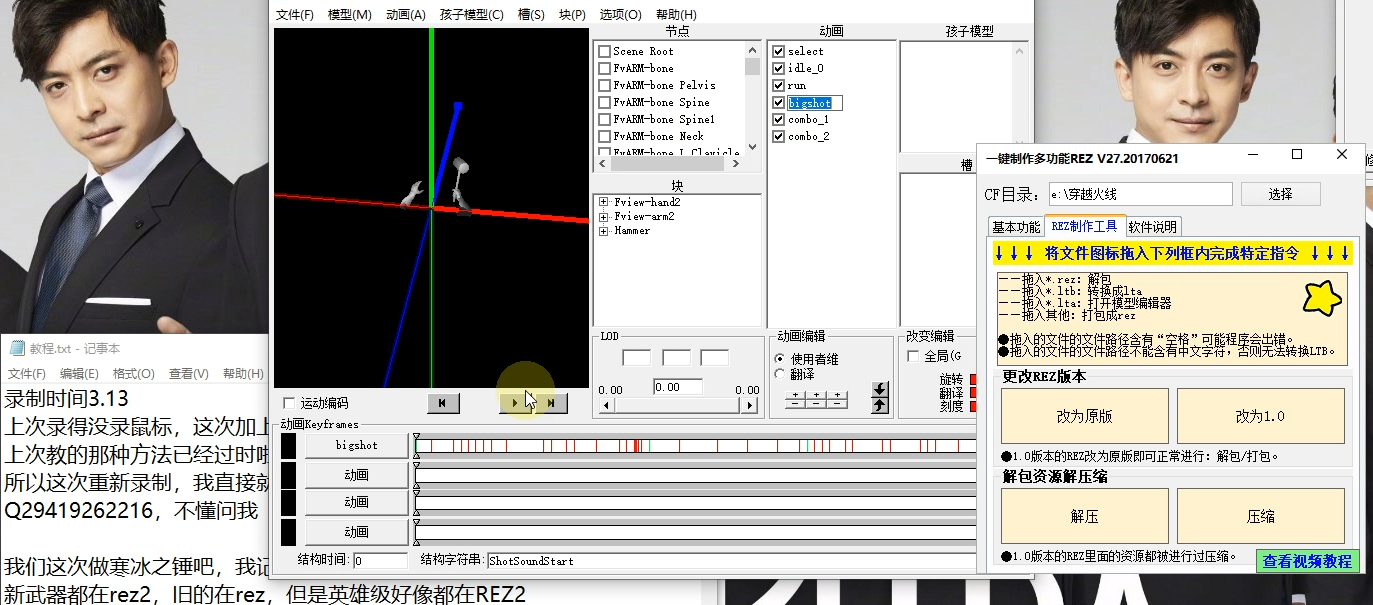Click the down arrow button in 动画编辑
This screenshot has height=605, width=1373.
880,389
